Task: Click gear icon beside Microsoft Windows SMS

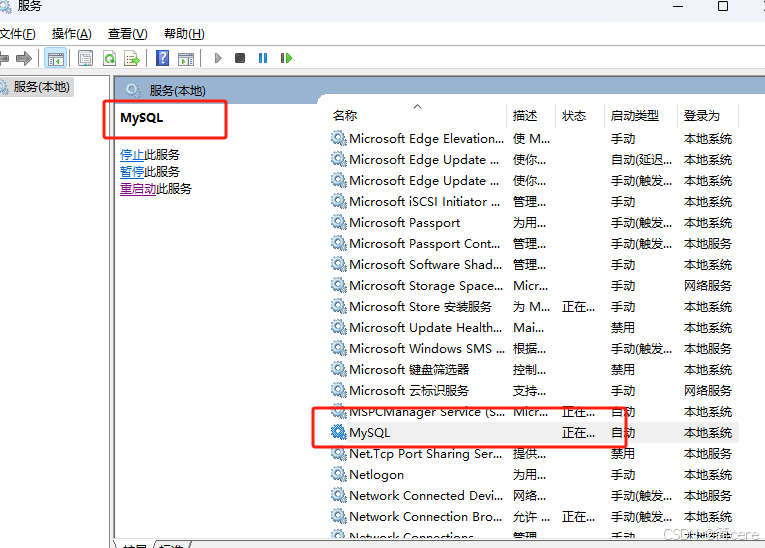Action: 339,347
